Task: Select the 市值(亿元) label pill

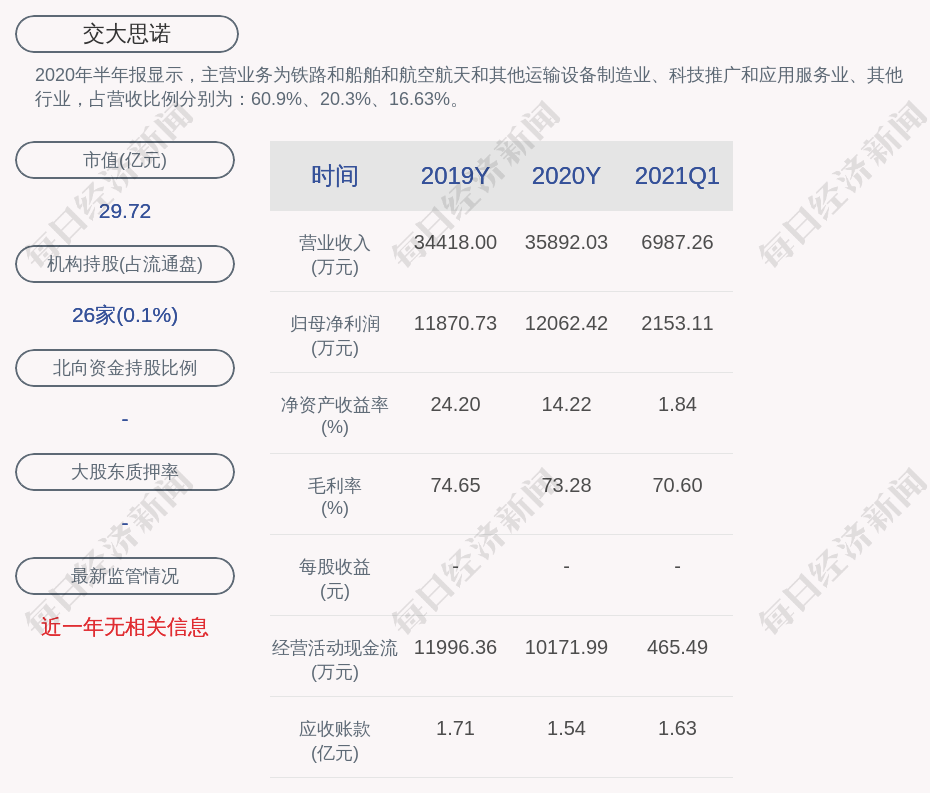Action: 125,160
